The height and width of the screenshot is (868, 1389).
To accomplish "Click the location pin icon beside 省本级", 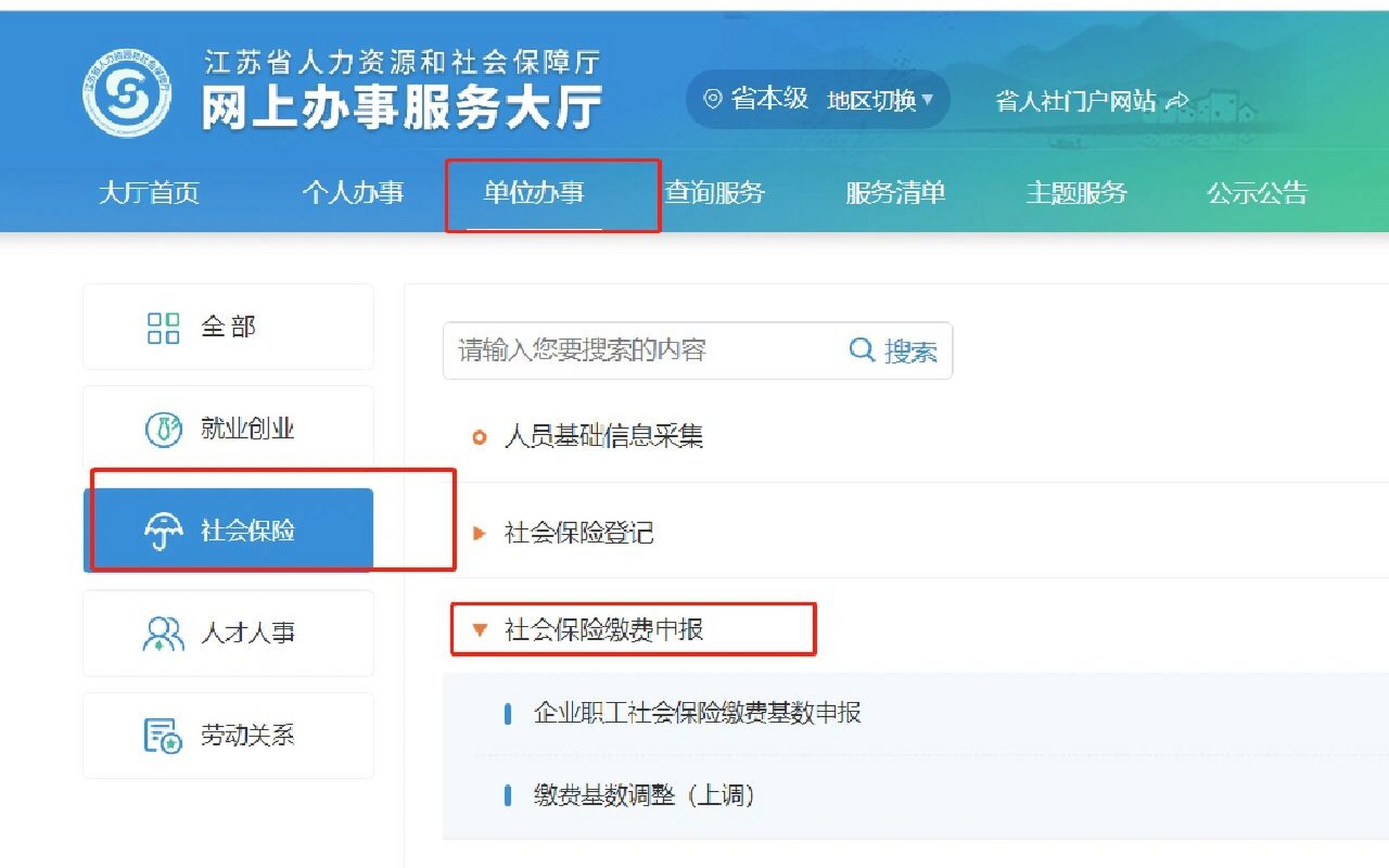I will (x=711, y=100).
